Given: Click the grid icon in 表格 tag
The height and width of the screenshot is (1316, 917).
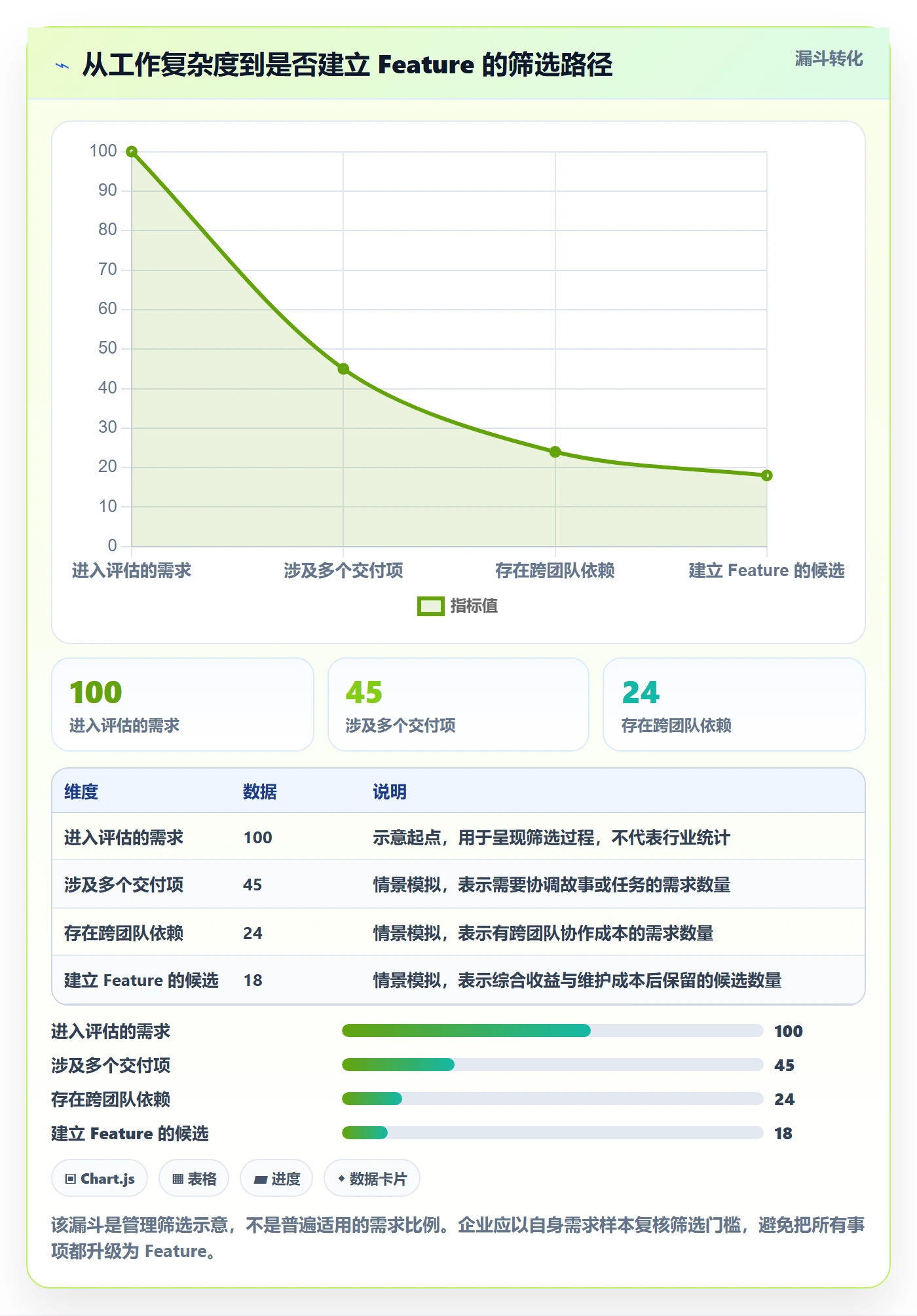Looking at the screenshot, I should click(x=178, y=1179).
